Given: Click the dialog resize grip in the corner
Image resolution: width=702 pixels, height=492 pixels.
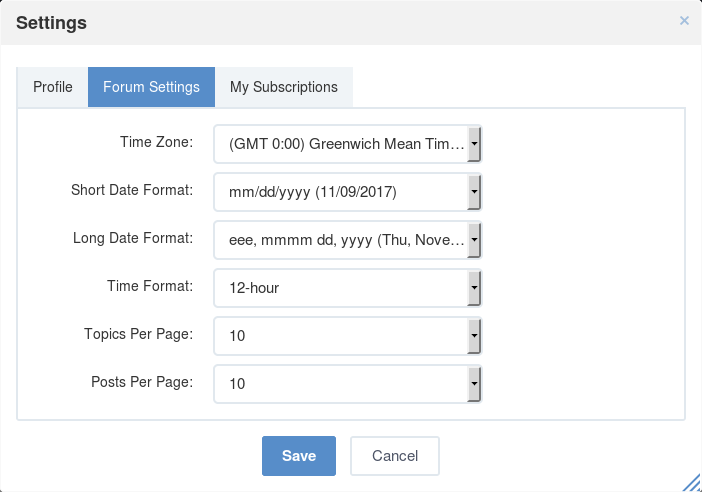Looking at the screenshot, I should pyautogui.click(x=692, y=483).
